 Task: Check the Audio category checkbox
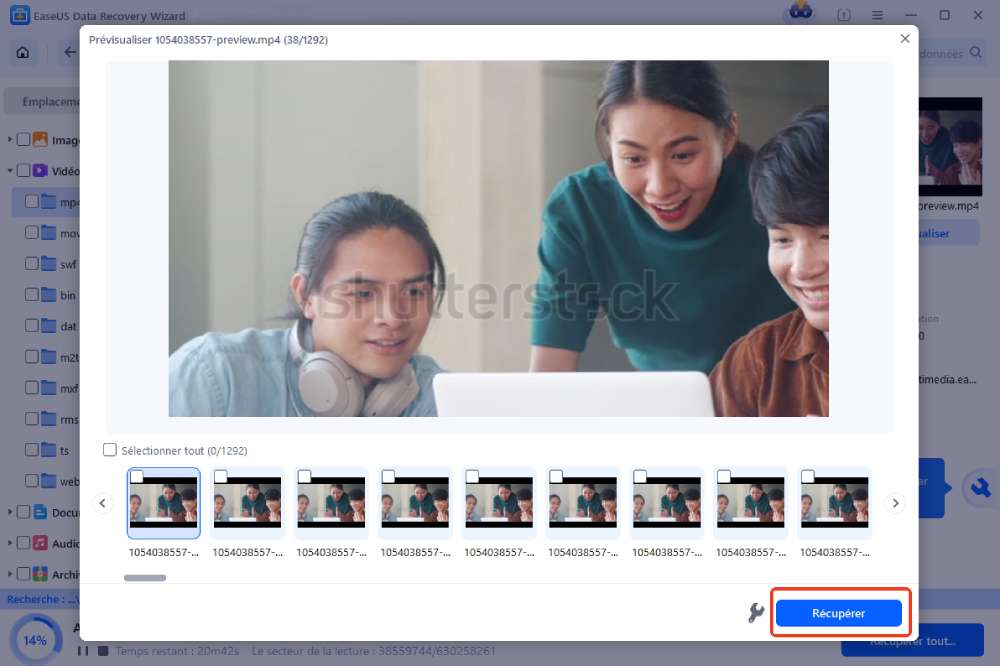24,543
